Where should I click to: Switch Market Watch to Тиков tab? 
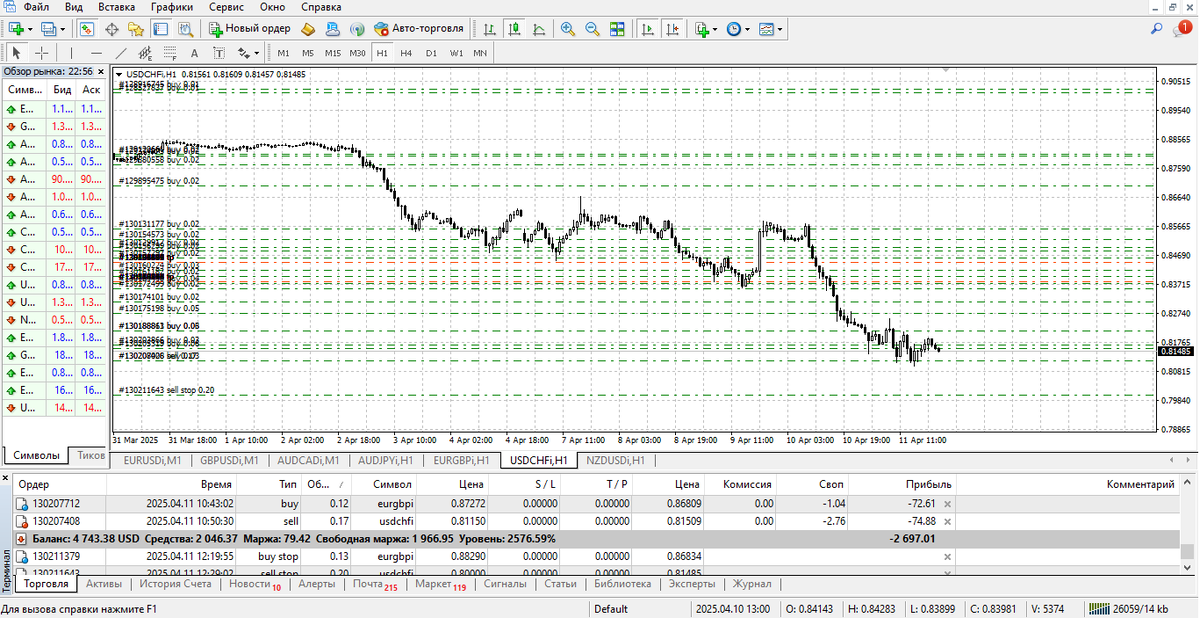(91, 455)
